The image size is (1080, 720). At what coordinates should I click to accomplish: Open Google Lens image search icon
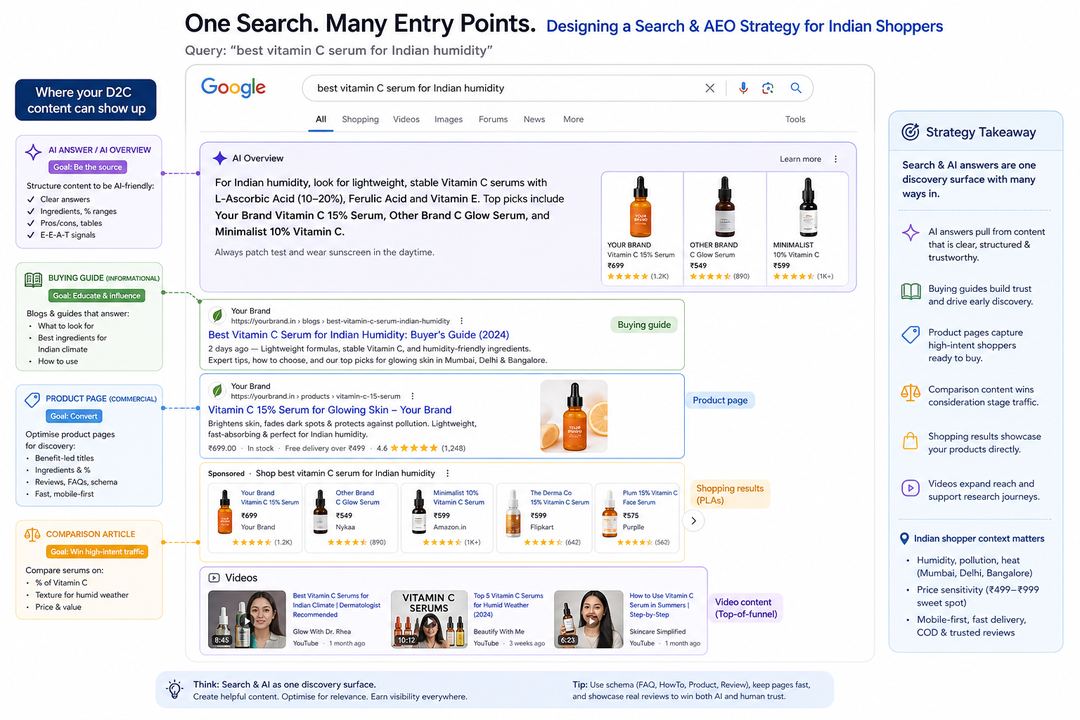[x=768, y=88]
